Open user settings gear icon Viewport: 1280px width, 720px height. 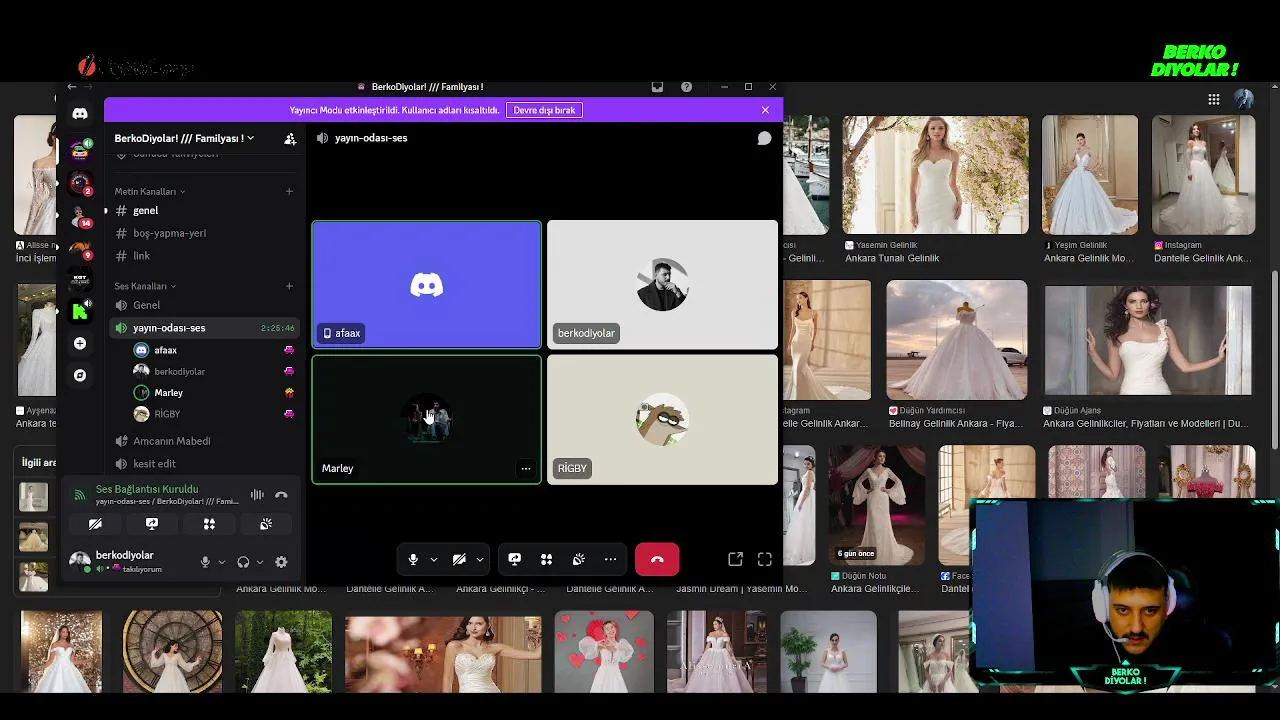(x=281, y=562)
